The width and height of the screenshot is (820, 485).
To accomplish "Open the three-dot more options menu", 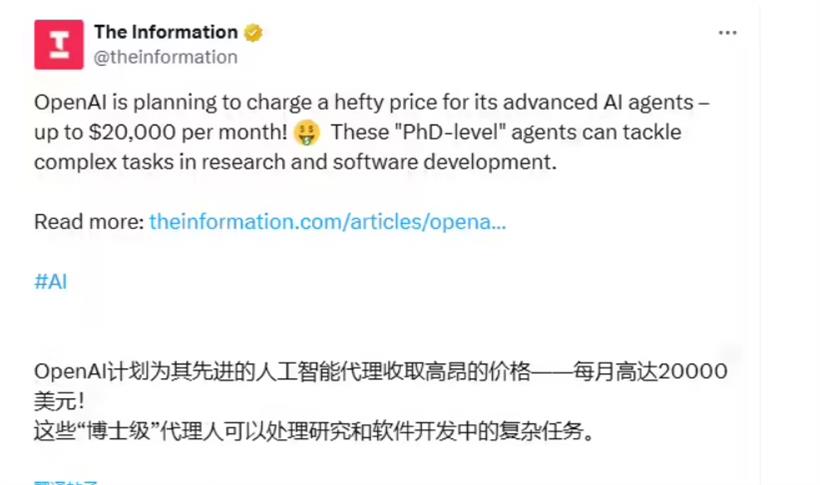I will [727, 33].
